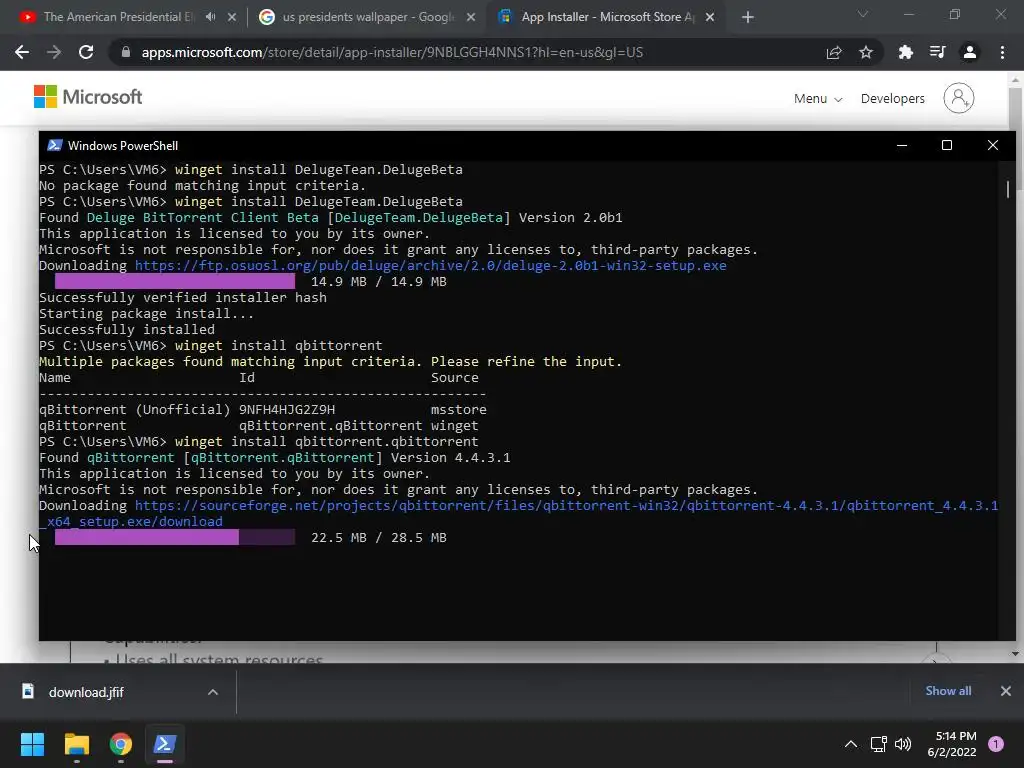
Task: Click the Microsoft logo on the page
Action: (x=88, y=97)
